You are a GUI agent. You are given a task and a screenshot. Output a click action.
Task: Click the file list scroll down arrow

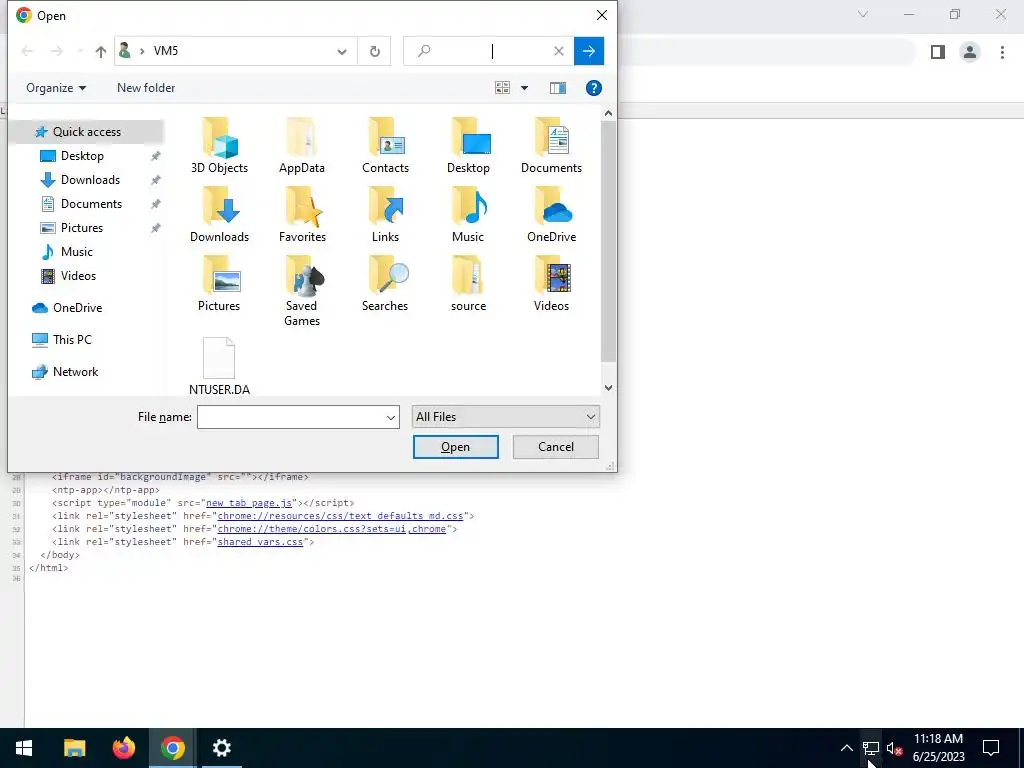[608, 388]
